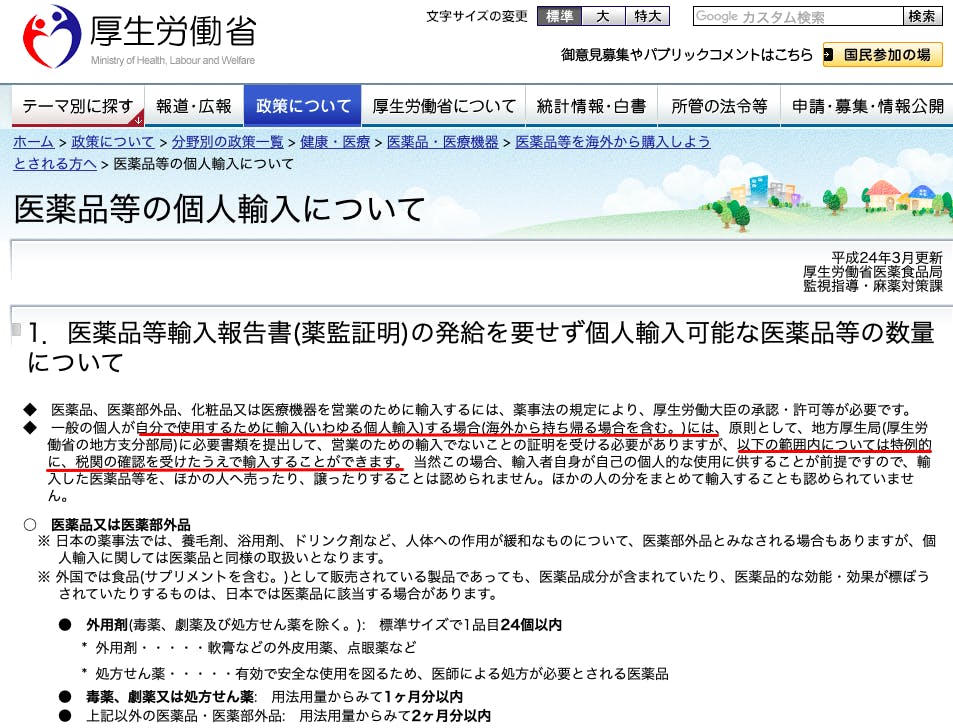Follow the 医薬品・医療機器 breadcrumb link

(442, 142)
